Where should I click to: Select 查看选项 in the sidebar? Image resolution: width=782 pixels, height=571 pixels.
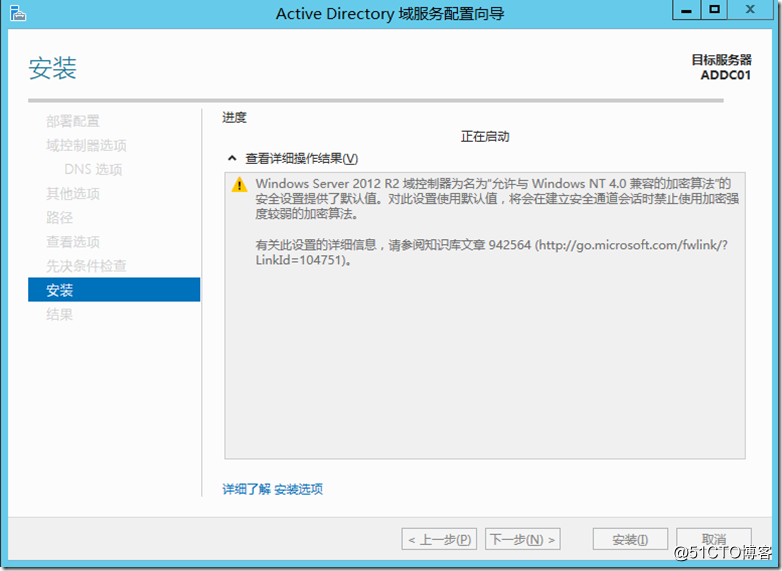pos(73,242)
